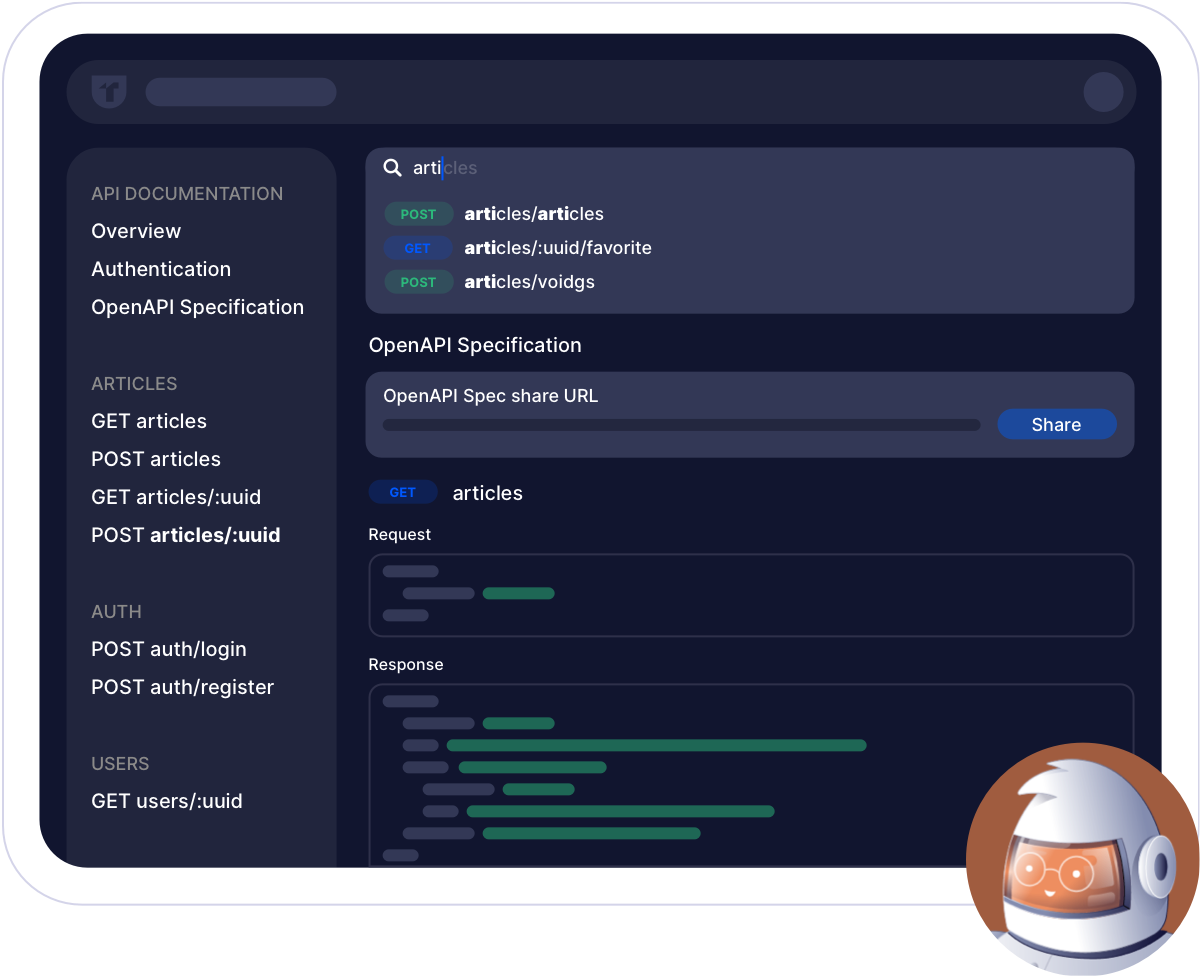Screen dimensions: 1200x976
Task: Click the POST badge next to articles/articles
Action: click(419, 214)
